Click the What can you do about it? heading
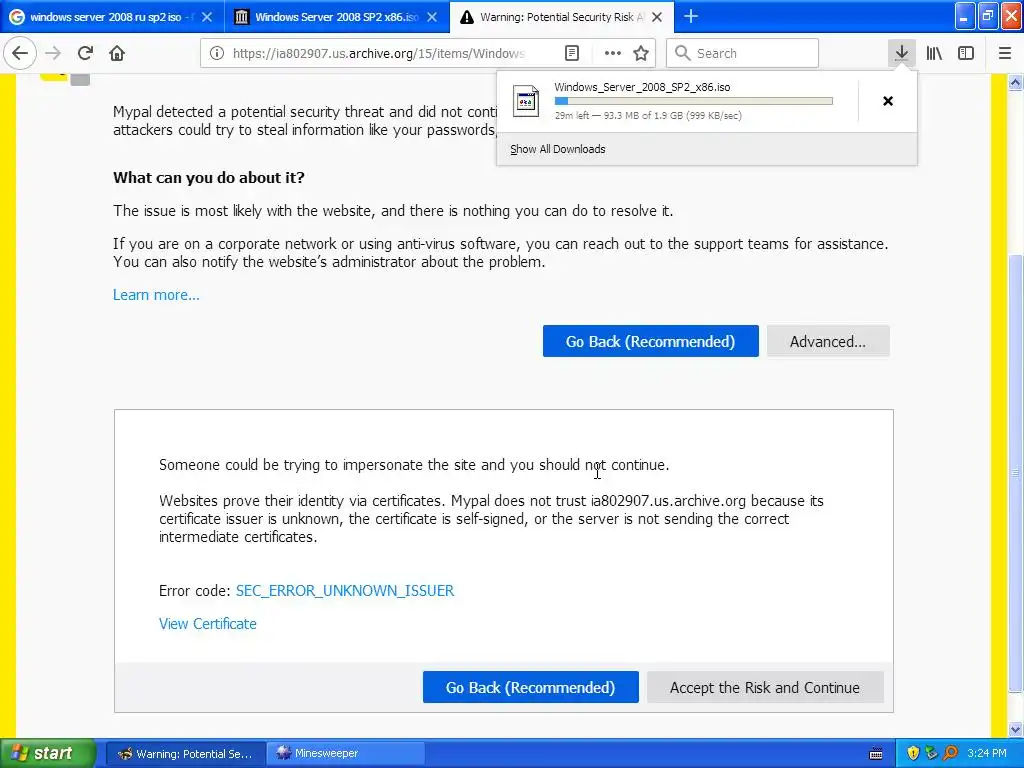The image size is (1024, 768). tap(209, 178)
